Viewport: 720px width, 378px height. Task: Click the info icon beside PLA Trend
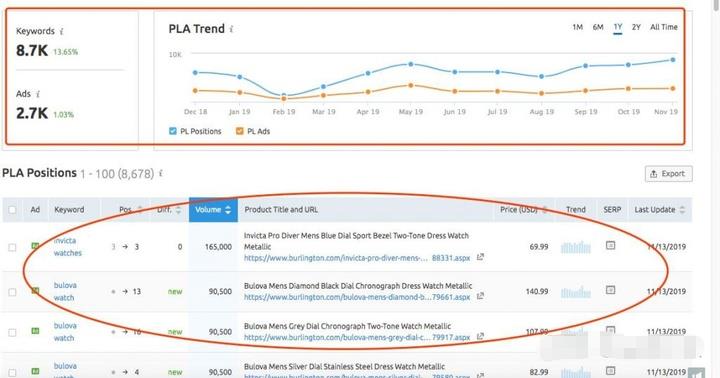click(231, 29)
